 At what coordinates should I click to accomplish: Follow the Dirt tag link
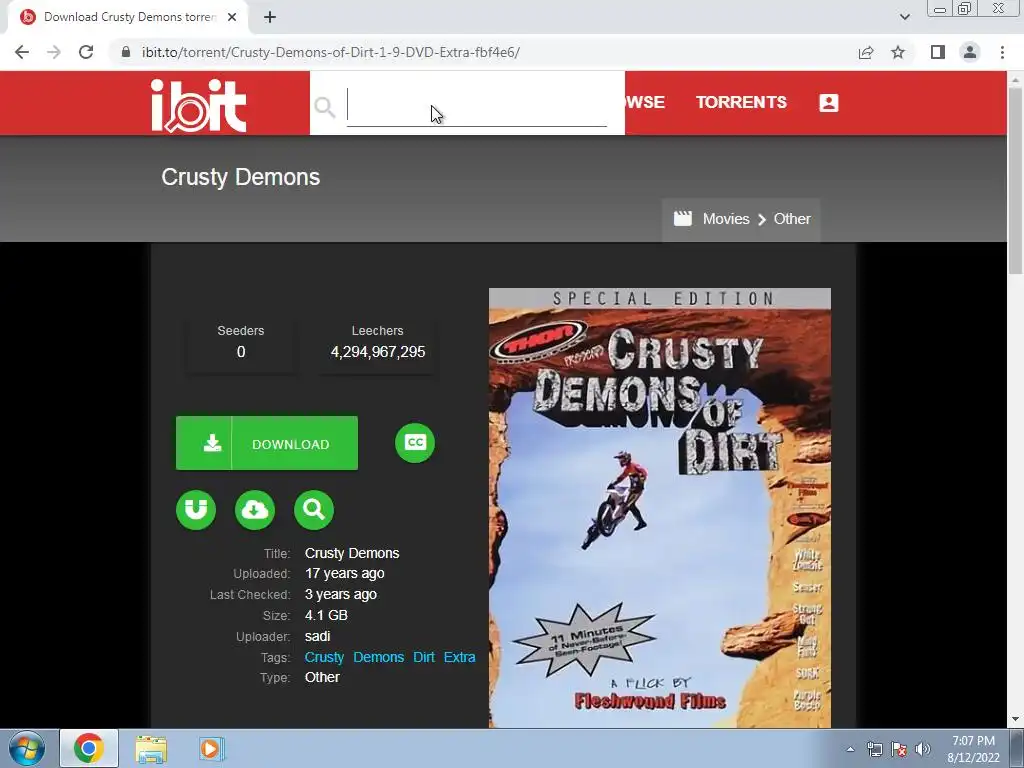click(x=424, y=657)
